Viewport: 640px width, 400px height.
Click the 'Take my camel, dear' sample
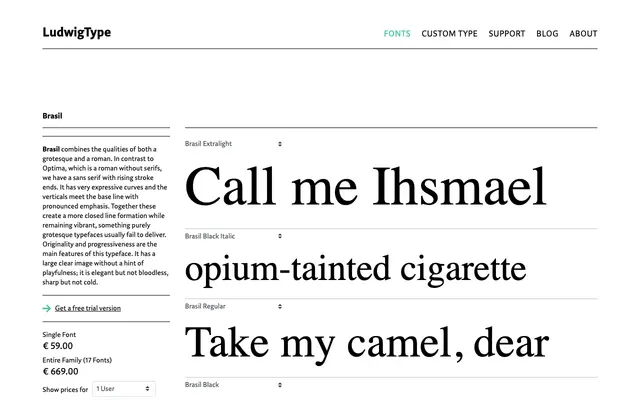(367, 344)
